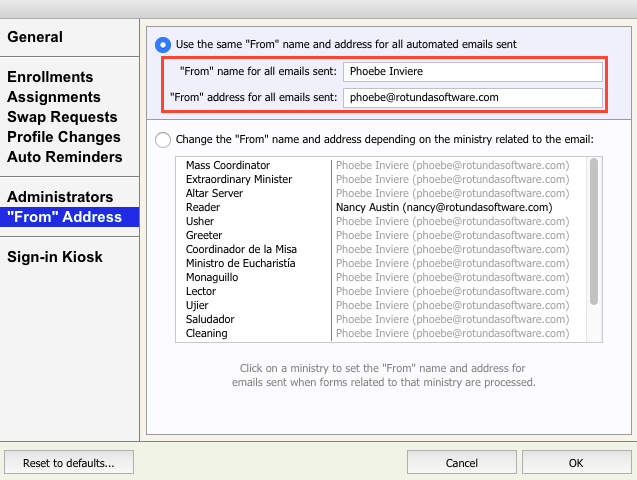This screenshot has height=480, width=637.
Task: Click the "From" name input field
Action: [x=472, y=72]
